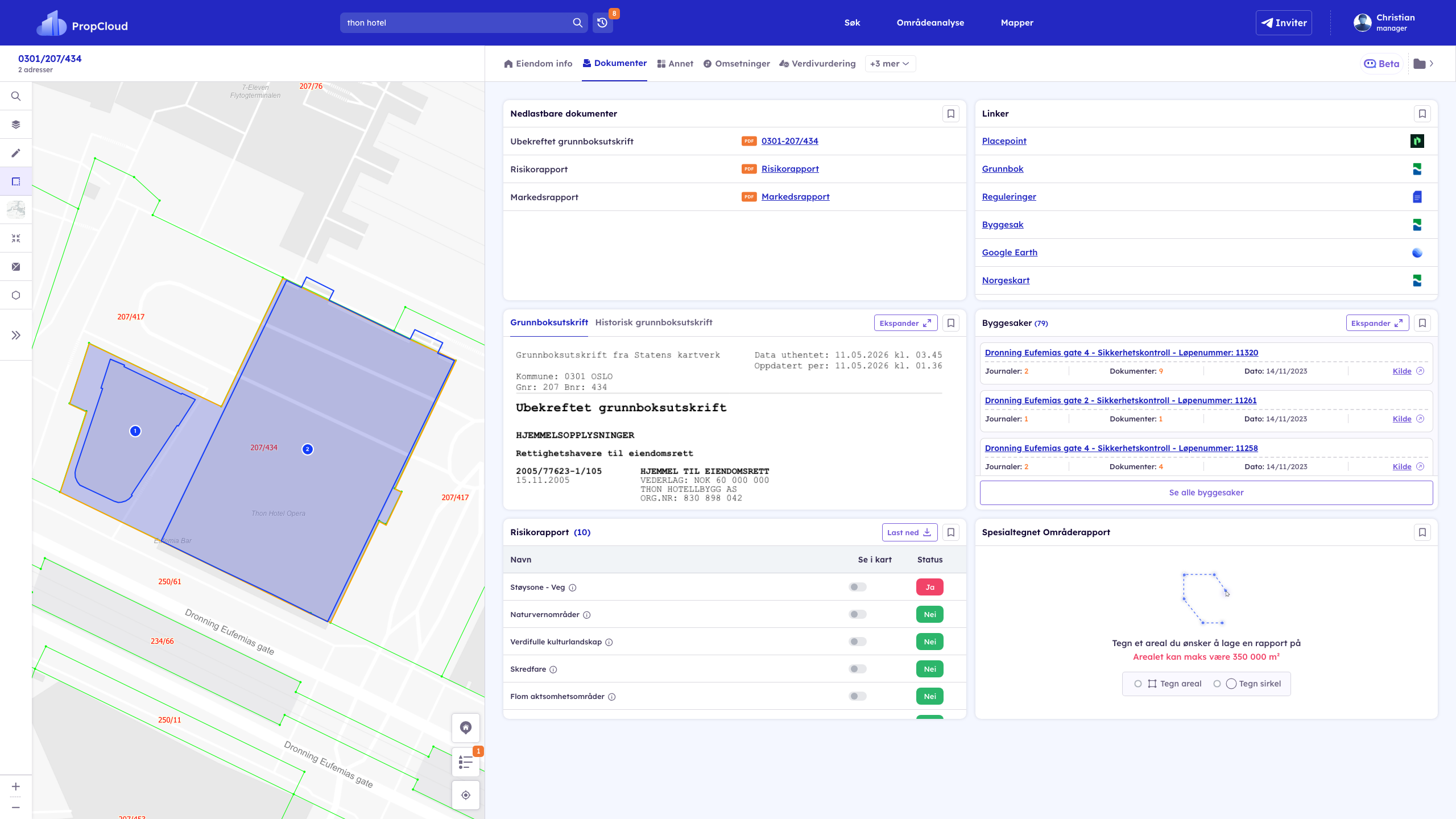The height and width of the screenshot is (819, 1456).
Task: Toggle Se i kart for Naturvernområder
Action: coord(858,614)
